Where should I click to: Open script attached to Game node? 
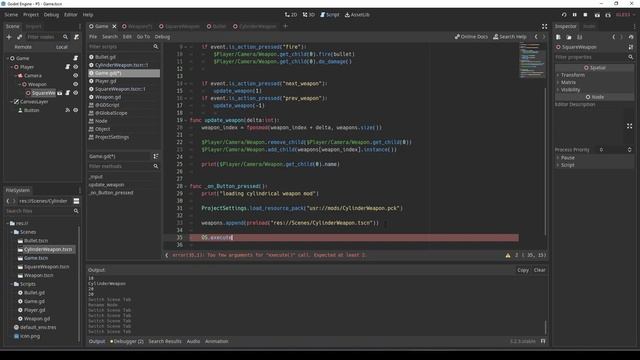click(x=76, y=58)
